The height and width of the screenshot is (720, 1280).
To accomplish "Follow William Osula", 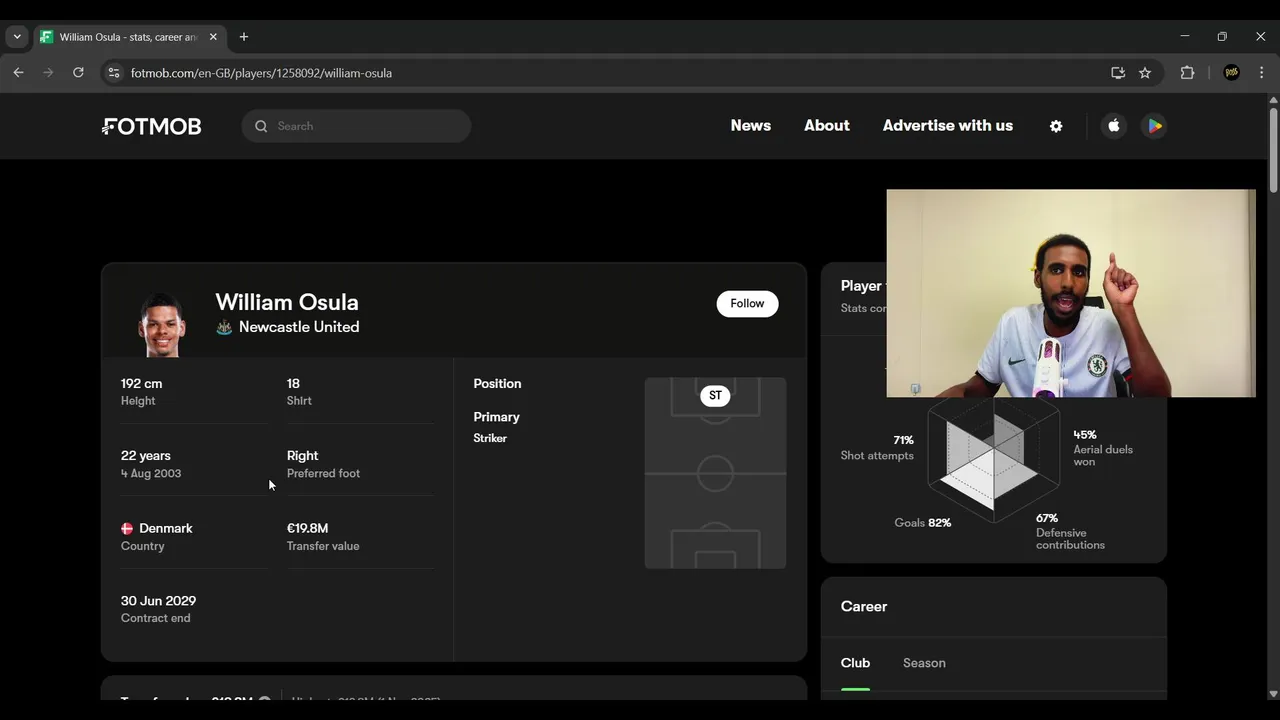I will (747, 304).
